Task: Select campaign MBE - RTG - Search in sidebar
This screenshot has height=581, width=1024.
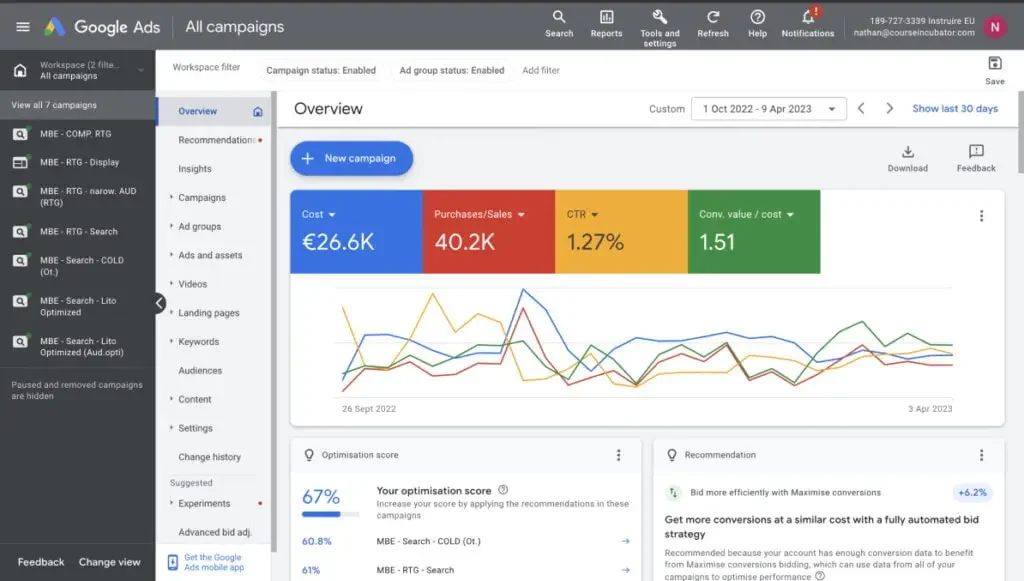Action: point(77,232)
